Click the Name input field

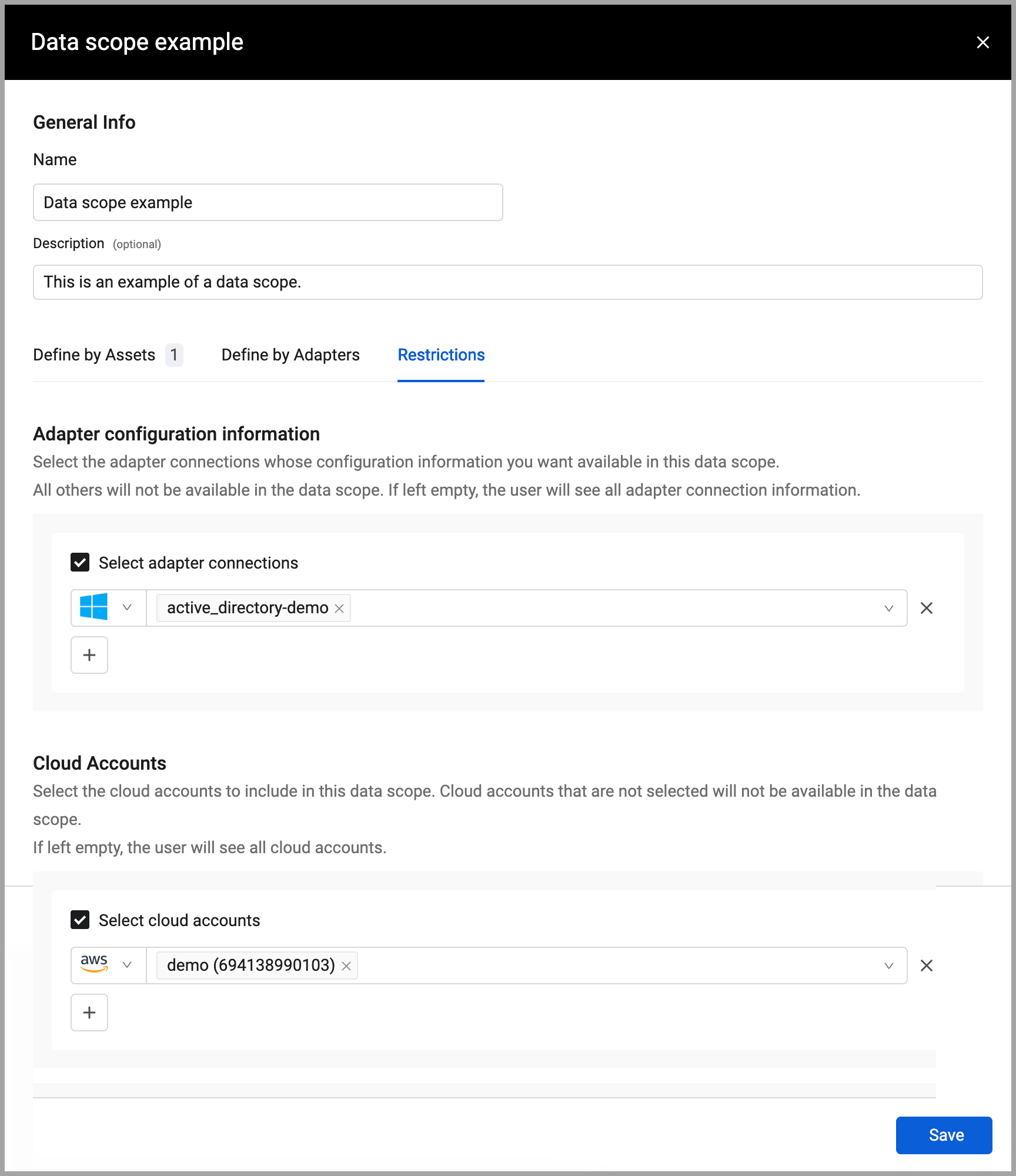coord(268,202)
